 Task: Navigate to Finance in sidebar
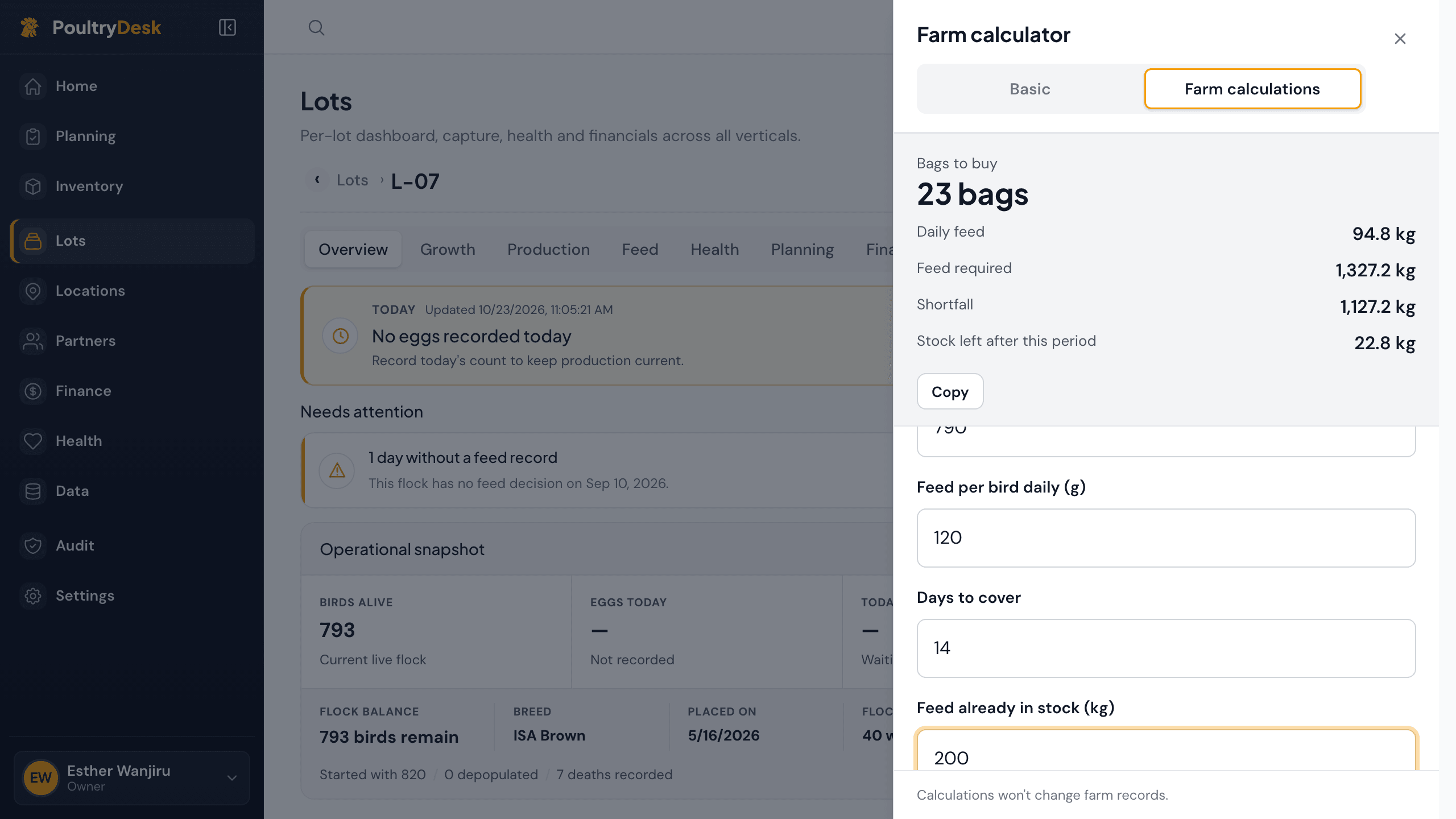click(132, 391)
